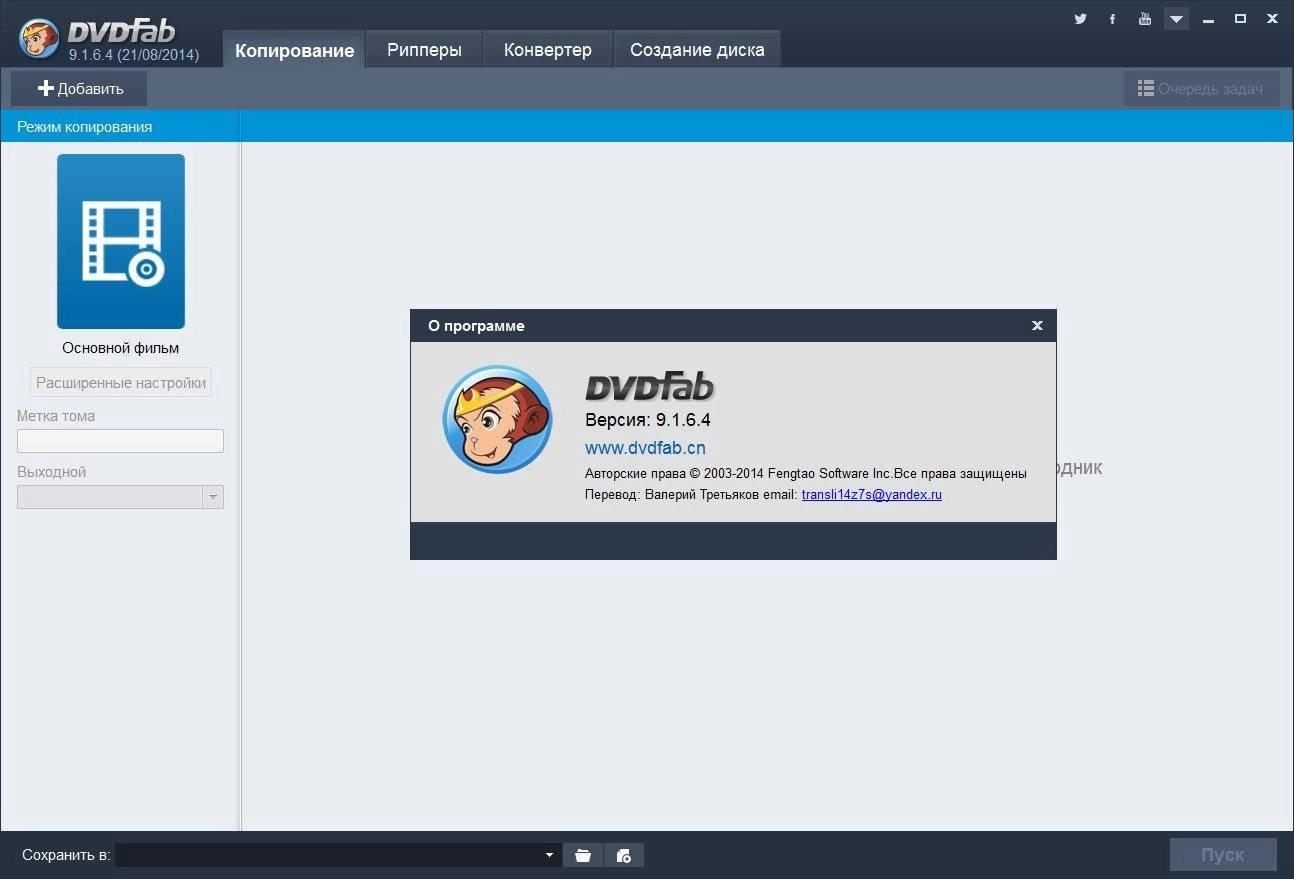Click the translator email link
The width and height of the screenshot is (1294, 879).
872,494
